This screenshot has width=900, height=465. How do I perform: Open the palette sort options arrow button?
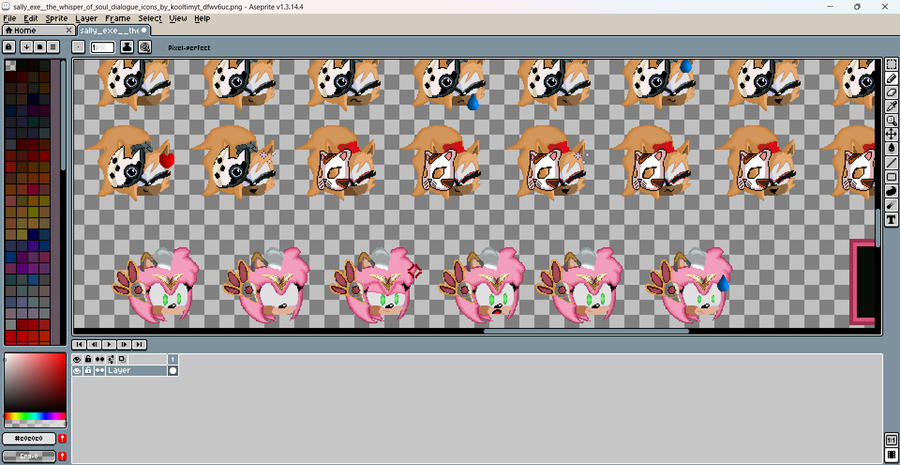(x=26, y=47)
